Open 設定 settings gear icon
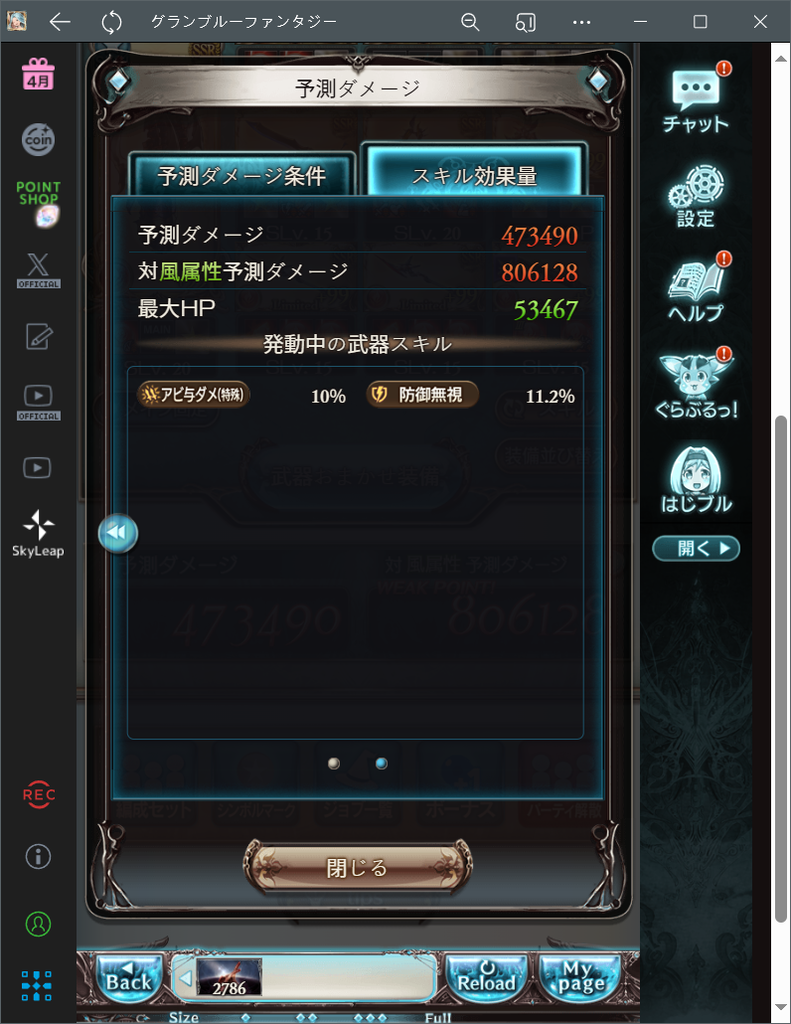The height and width of the screenshot is (1024, 791). (696, 196)
